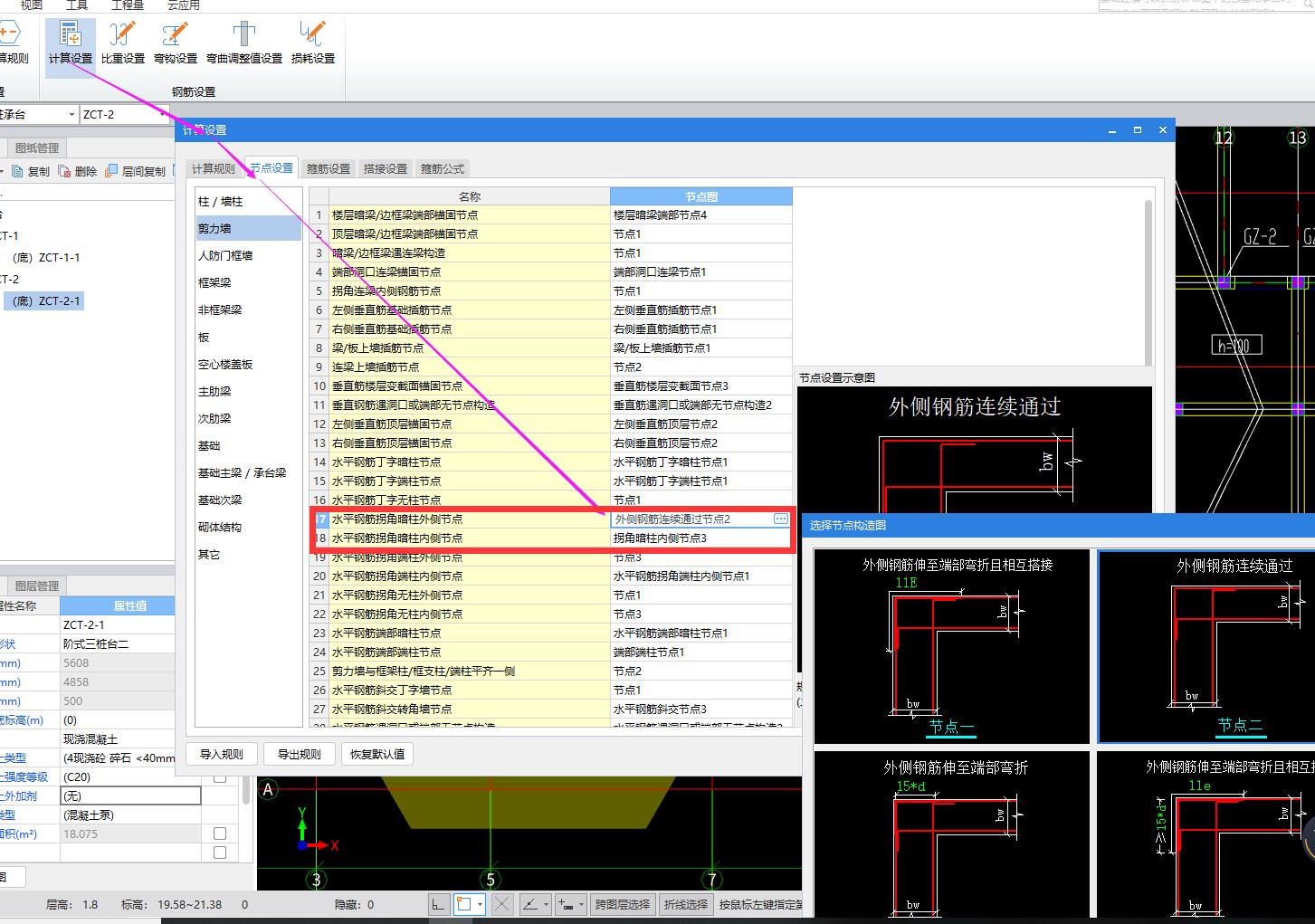
Task: Click the 外加剂 value field (无)
Action: [130, 795]
